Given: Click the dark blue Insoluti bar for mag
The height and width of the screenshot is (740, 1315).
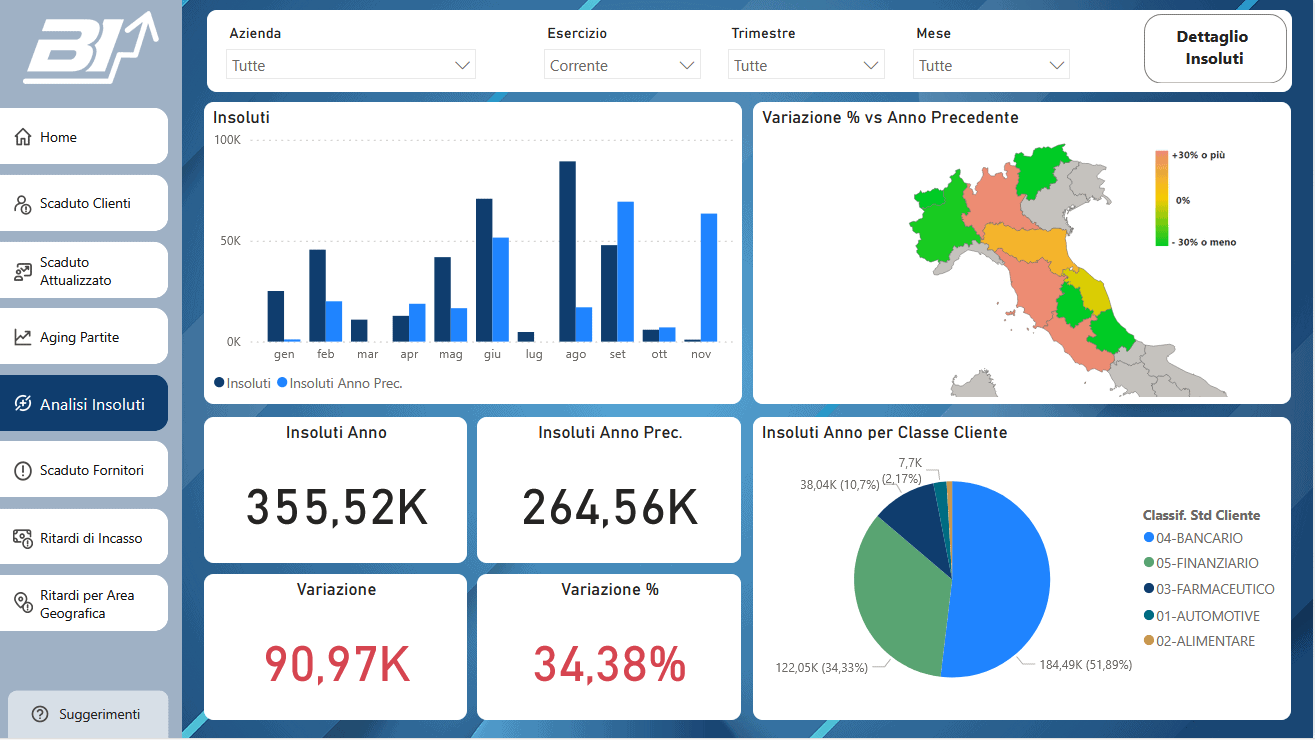Looking at the screenshot, I should click(442, 300).
